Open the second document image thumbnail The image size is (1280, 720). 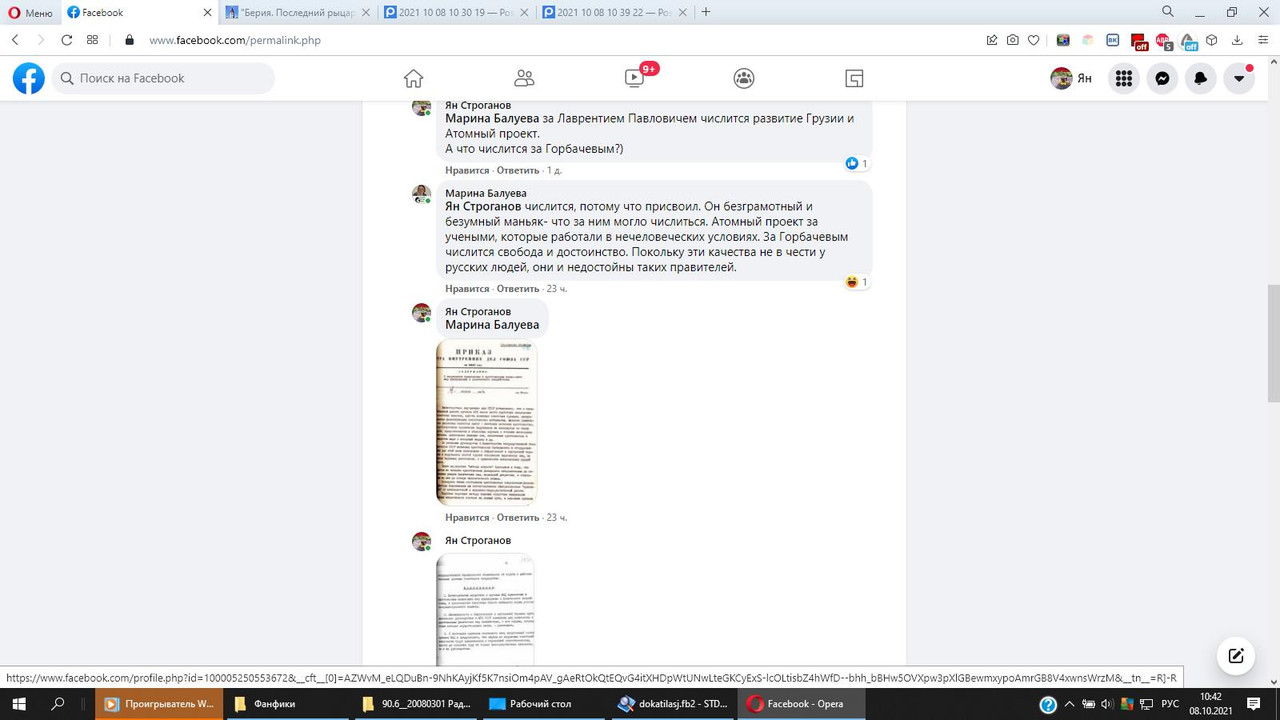(486, 611)
